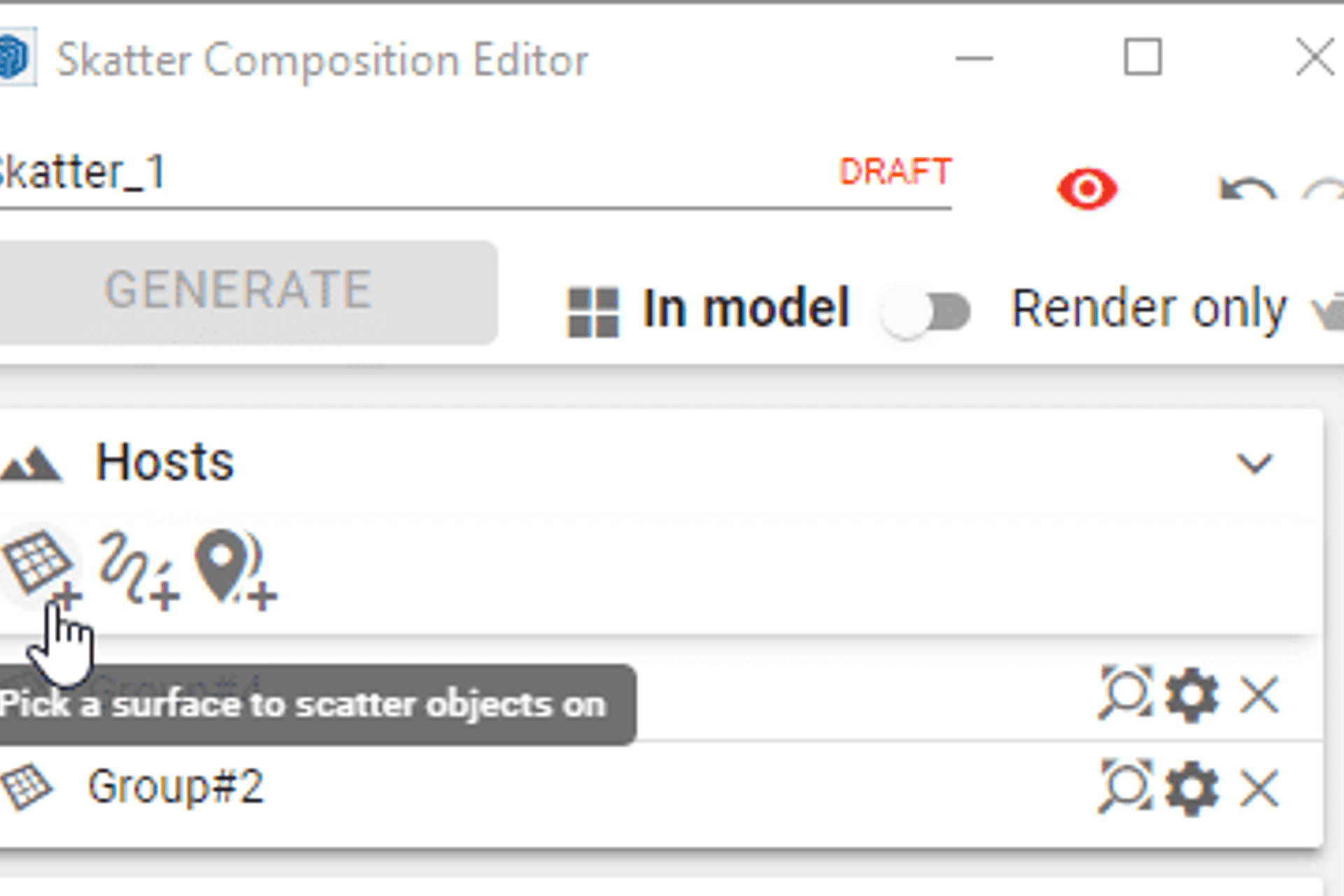Viewport: 1344px width, 896px height.
Task: Toggle visibility with the eye indicator
Action: pos(1088,187)
